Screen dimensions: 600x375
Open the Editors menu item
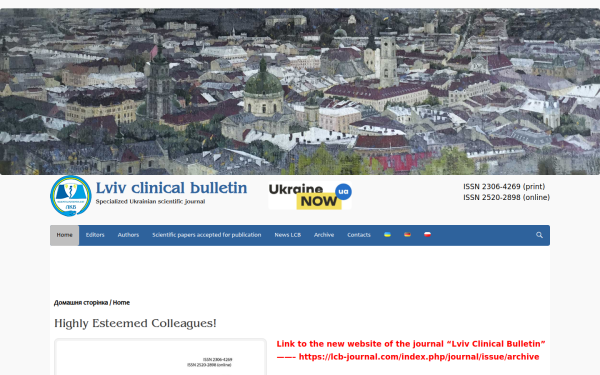coord(95,235)
